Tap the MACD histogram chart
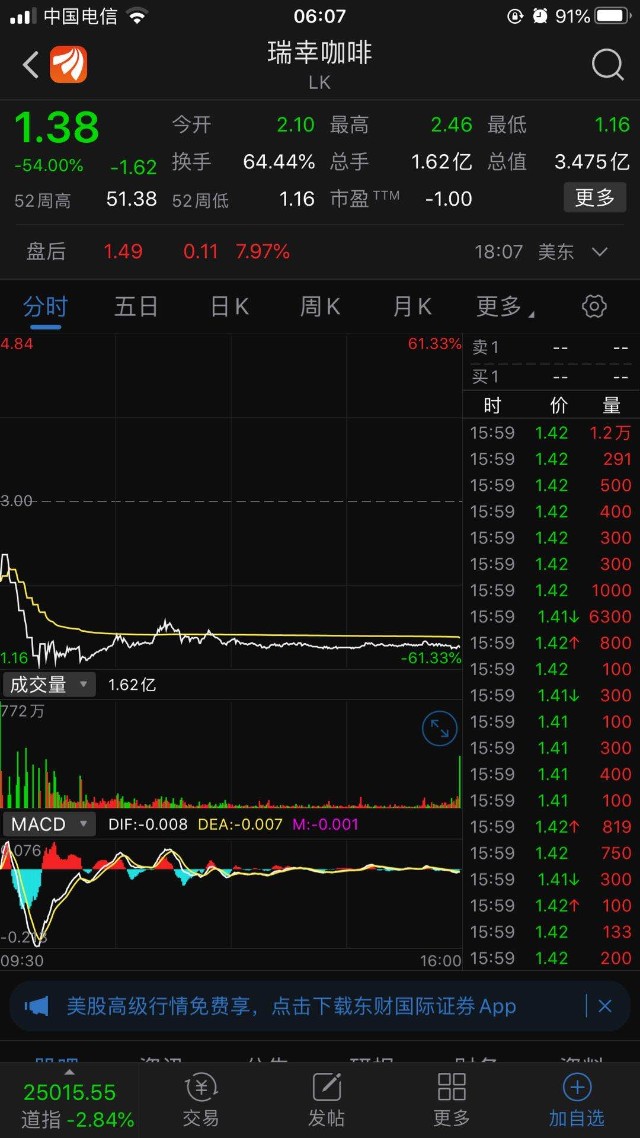This screenshot has height=1138, width=640. pos(231,894)
